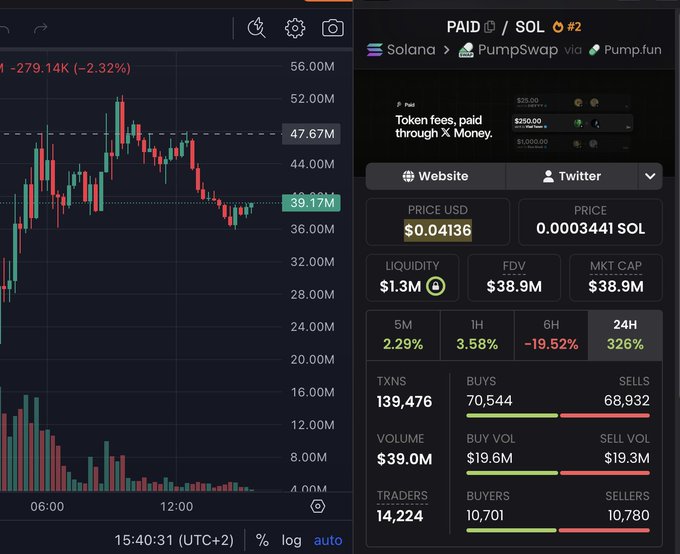
Task: Click the BUYERS 10,701 value
Action: click(485, 515)
